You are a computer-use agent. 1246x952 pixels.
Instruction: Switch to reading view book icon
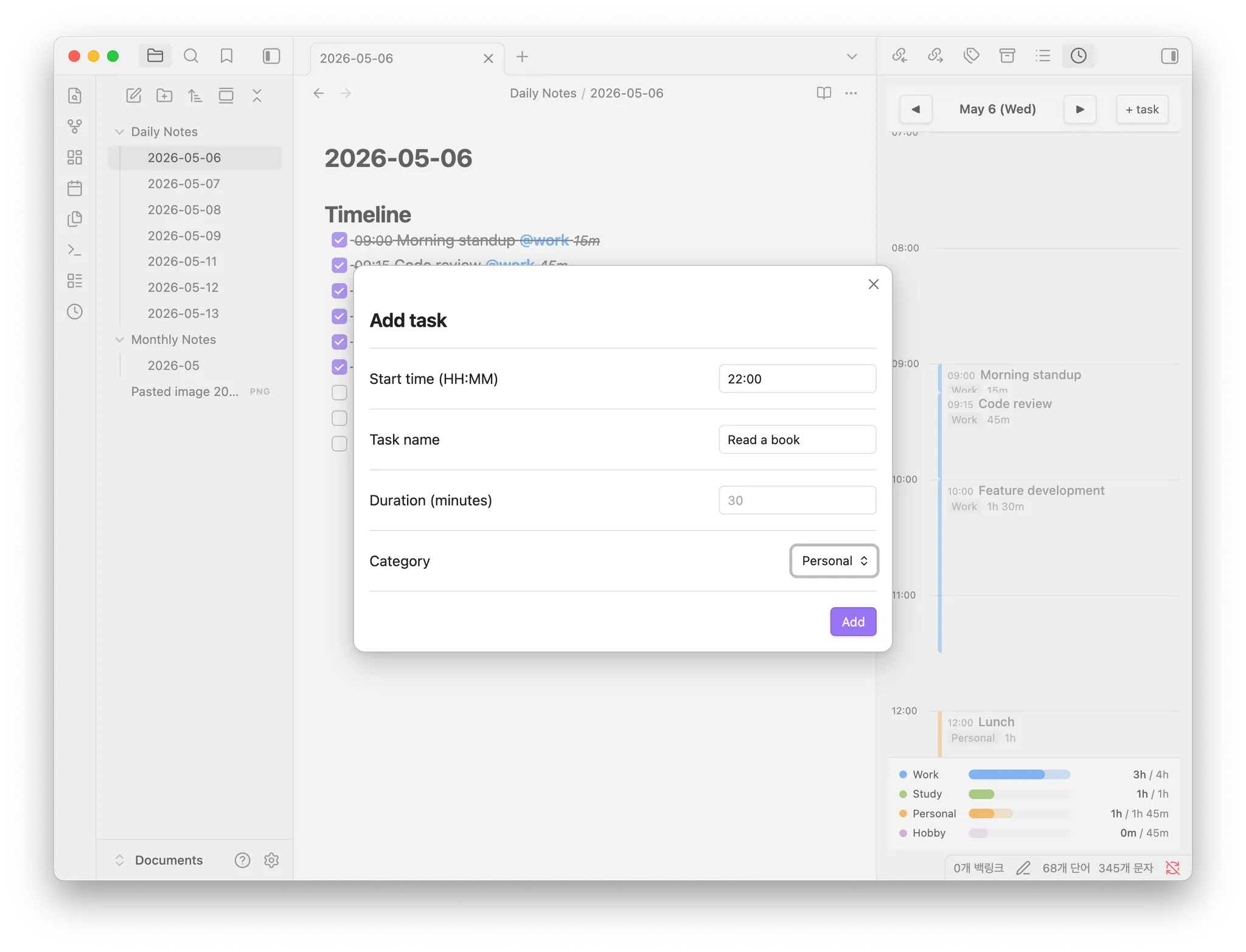coord(824,93)
